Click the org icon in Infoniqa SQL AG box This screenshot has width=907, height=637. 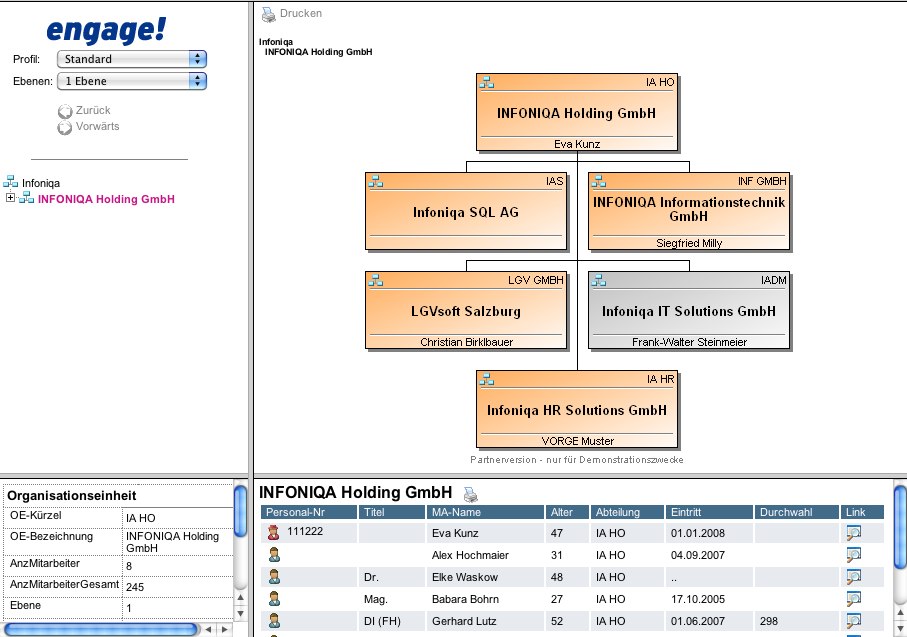[376, 181]
